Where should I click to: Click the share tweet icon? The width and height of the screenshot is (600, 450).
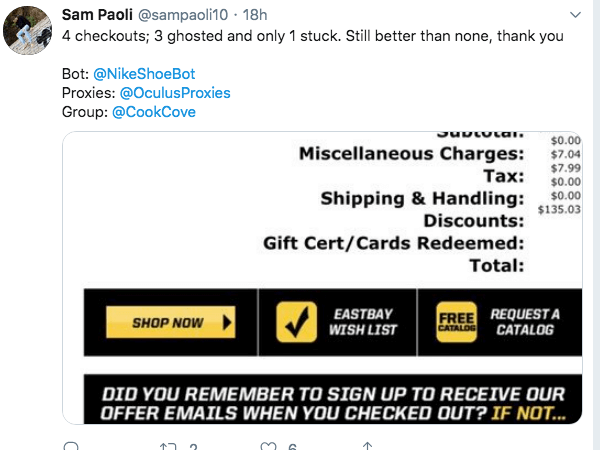[367, 446]
